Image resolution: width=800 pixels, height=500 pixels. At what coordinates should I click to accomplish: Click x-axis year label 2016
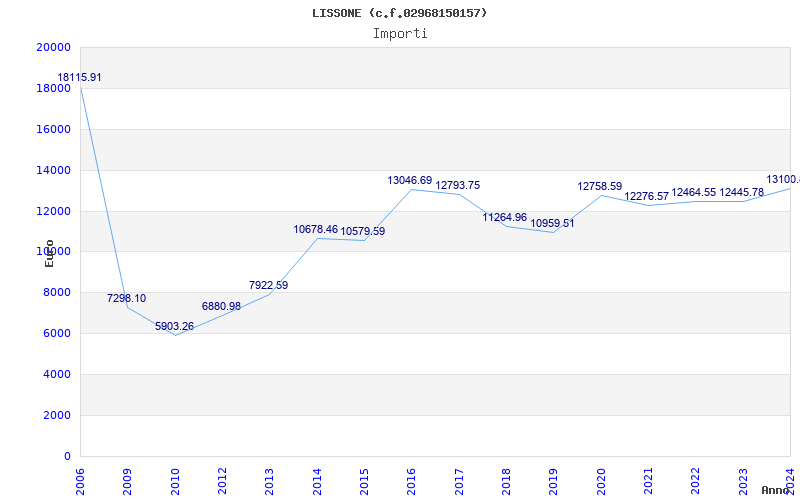point(411,481)
